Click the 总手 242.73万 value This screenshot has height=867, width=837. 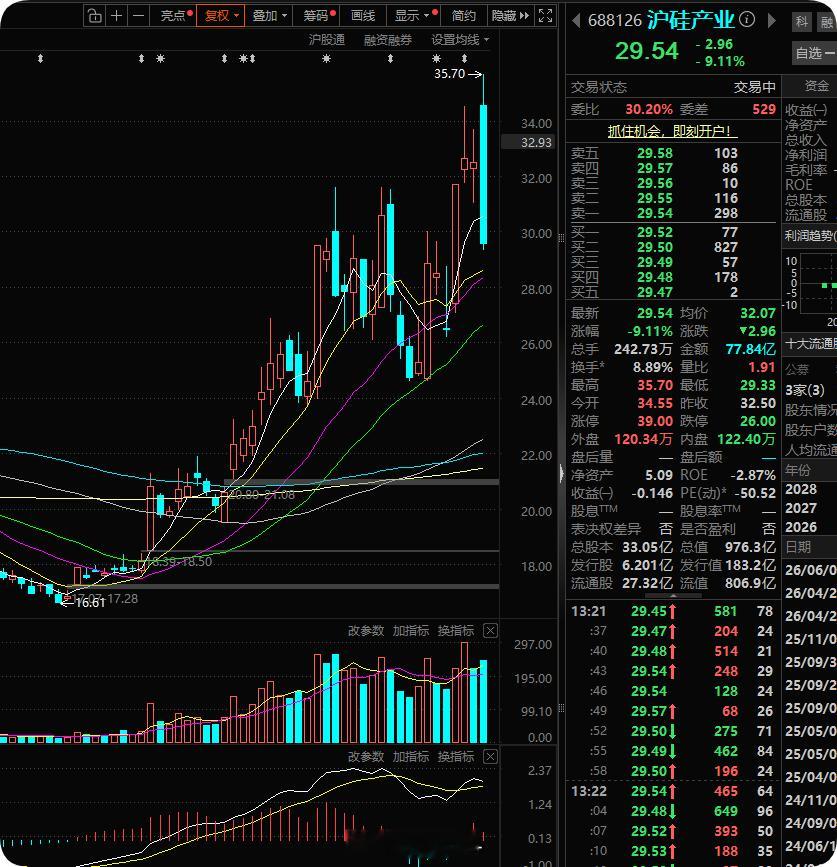click(x=643, y=349)
